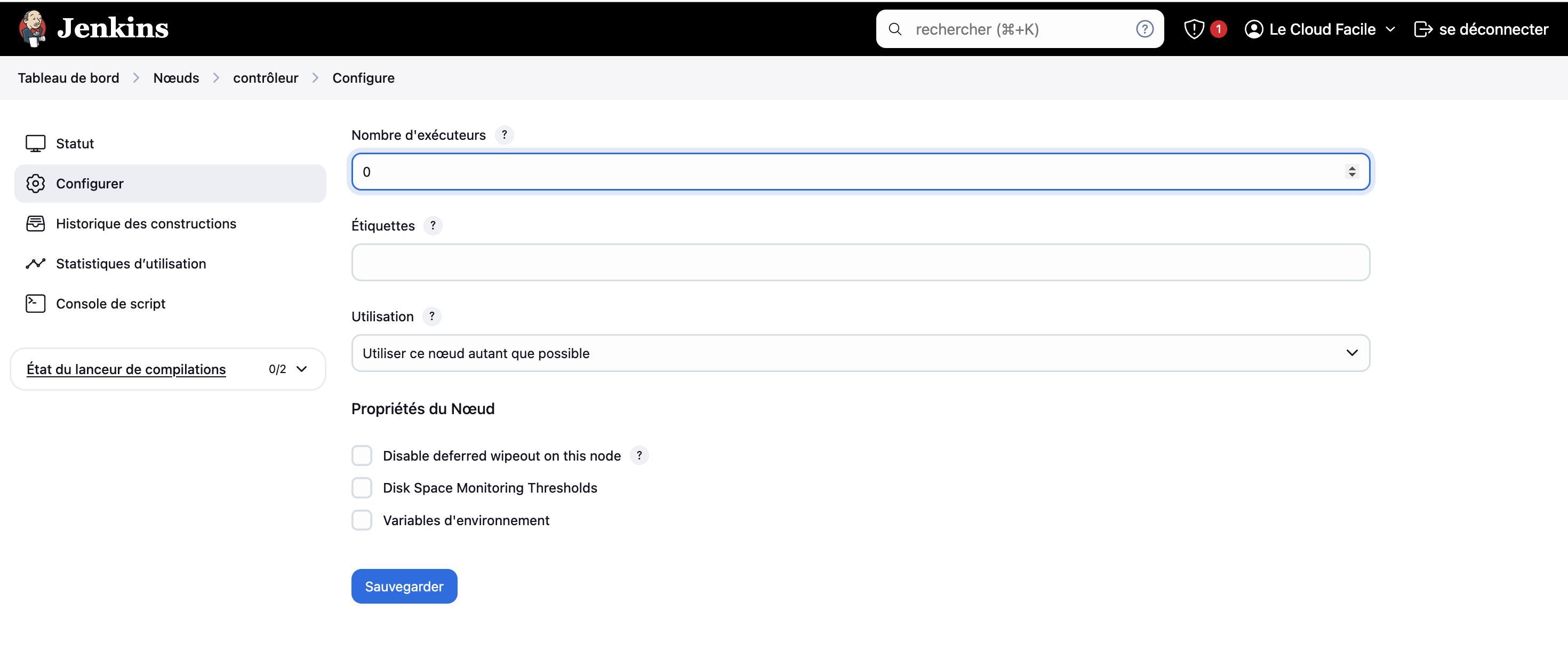This screenshot has height=665, width=1568.
Task: Click the help icon next to Nombre d'exécuteurs
Action: [x=504, y=134]
